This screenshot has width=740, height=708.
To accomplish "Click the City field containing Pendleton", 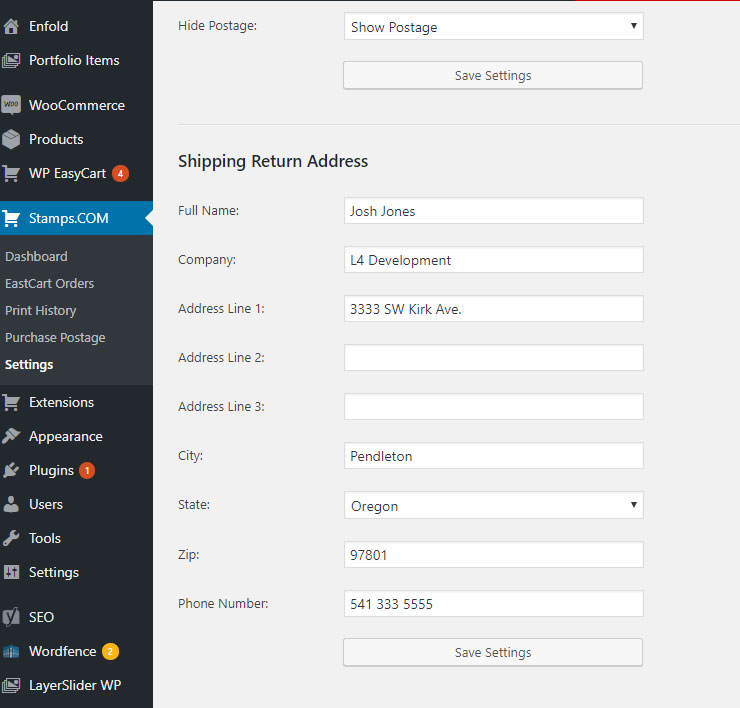I will [x=493, y=455].
